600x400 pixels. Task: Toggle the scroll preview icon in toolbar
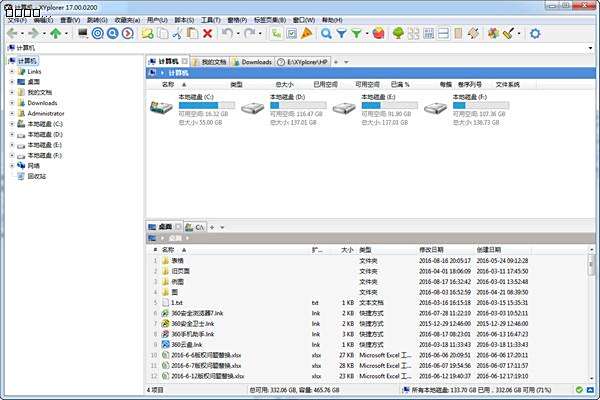click(x=474, y=34)
